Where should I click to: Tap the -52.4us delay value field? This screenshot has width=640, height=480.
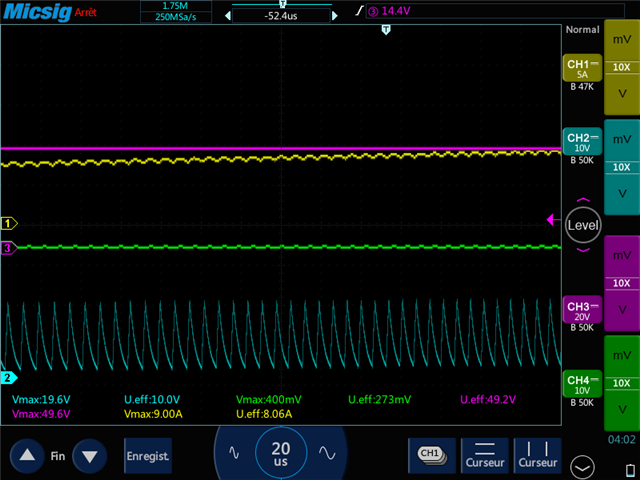tap(281, 16)
